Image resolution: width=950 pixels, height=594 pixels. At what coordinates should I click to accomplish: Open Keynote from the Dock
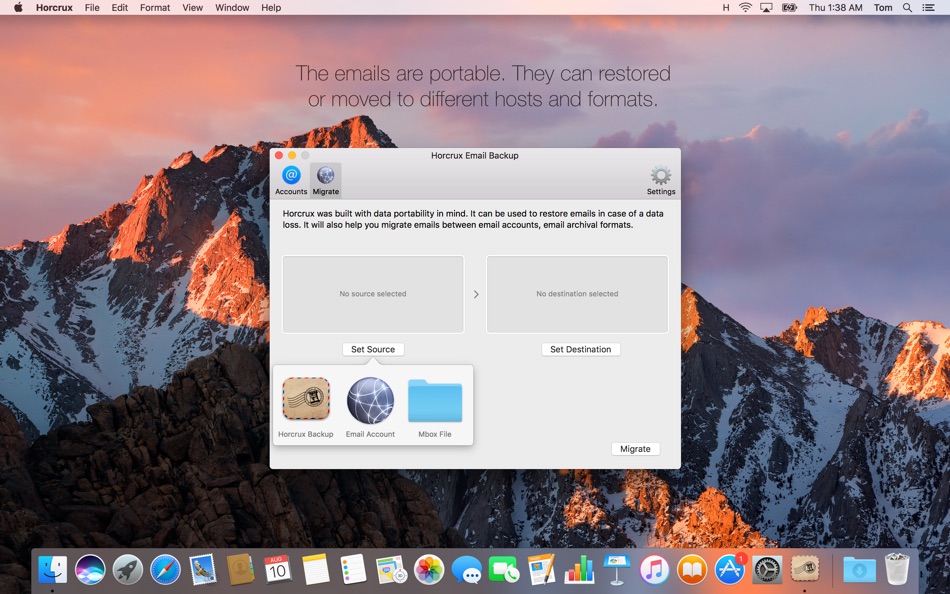pos(617,570)
